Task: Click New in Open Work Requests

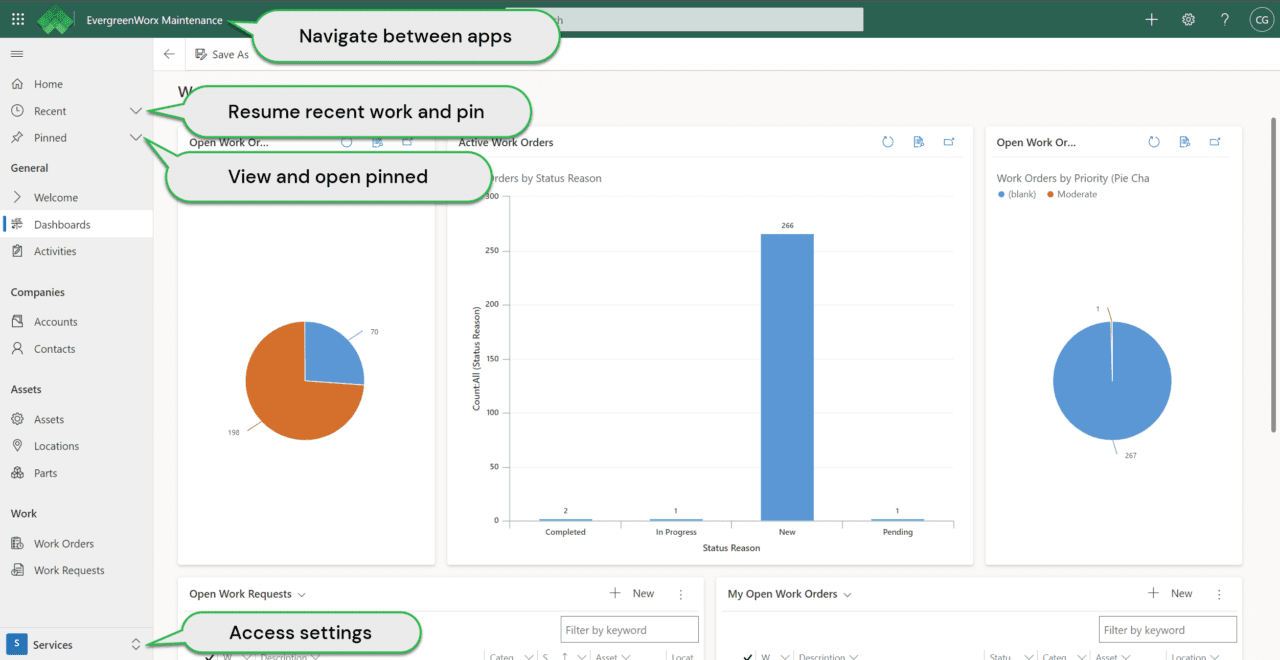Action: tap(632, 594)
